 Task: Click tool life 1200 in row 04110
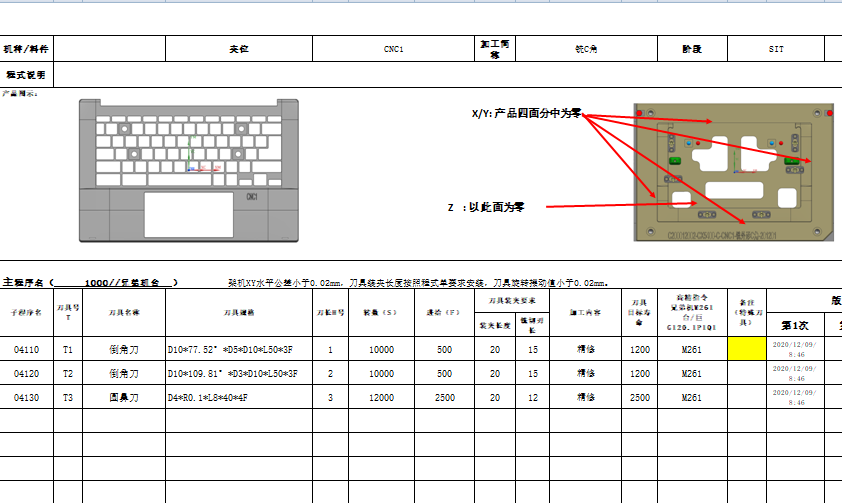point(640,349)
